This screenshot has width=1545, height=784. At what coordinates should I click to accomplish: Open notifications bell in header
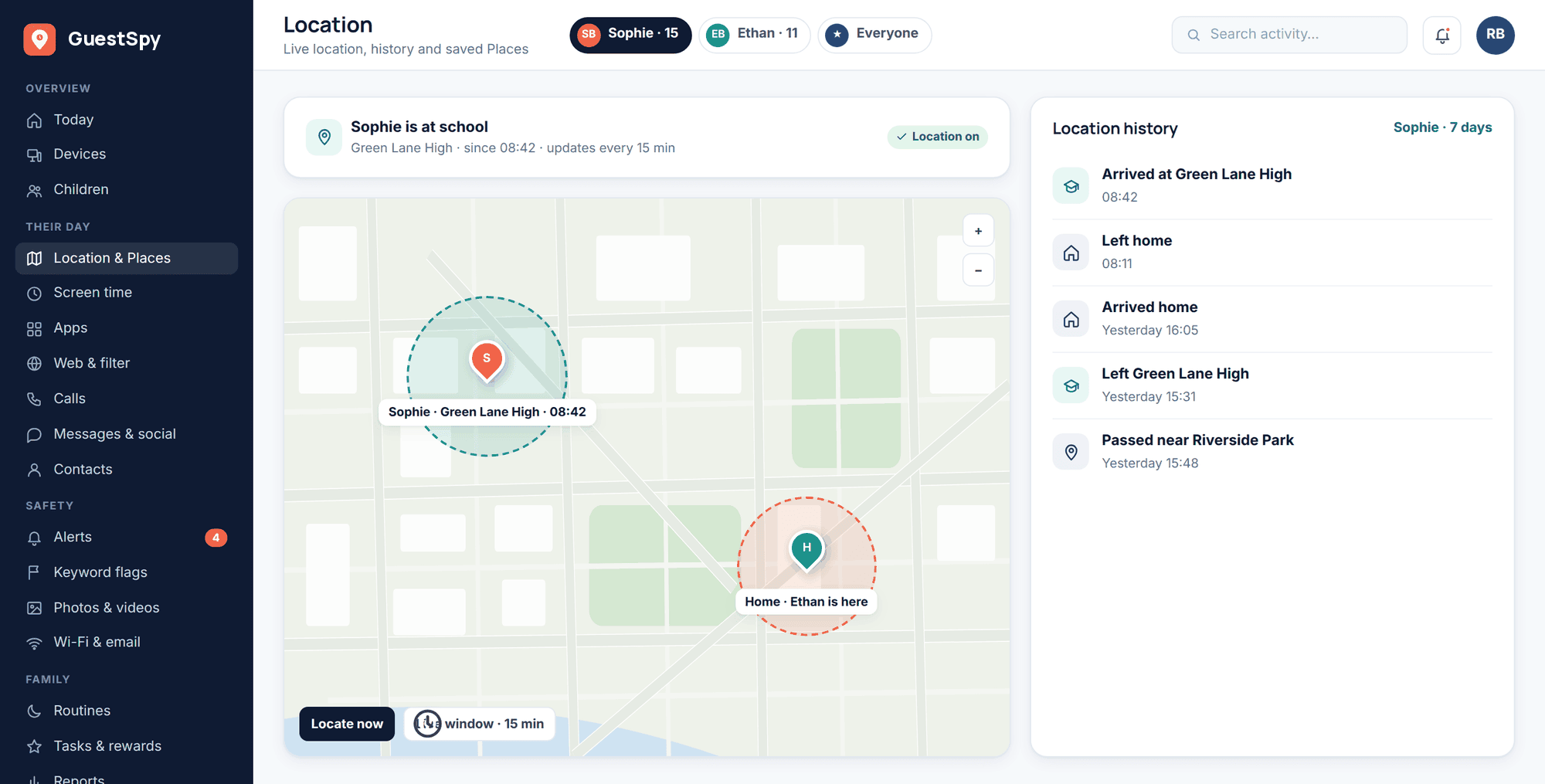pyautogui.click(x=1441, y=35)
